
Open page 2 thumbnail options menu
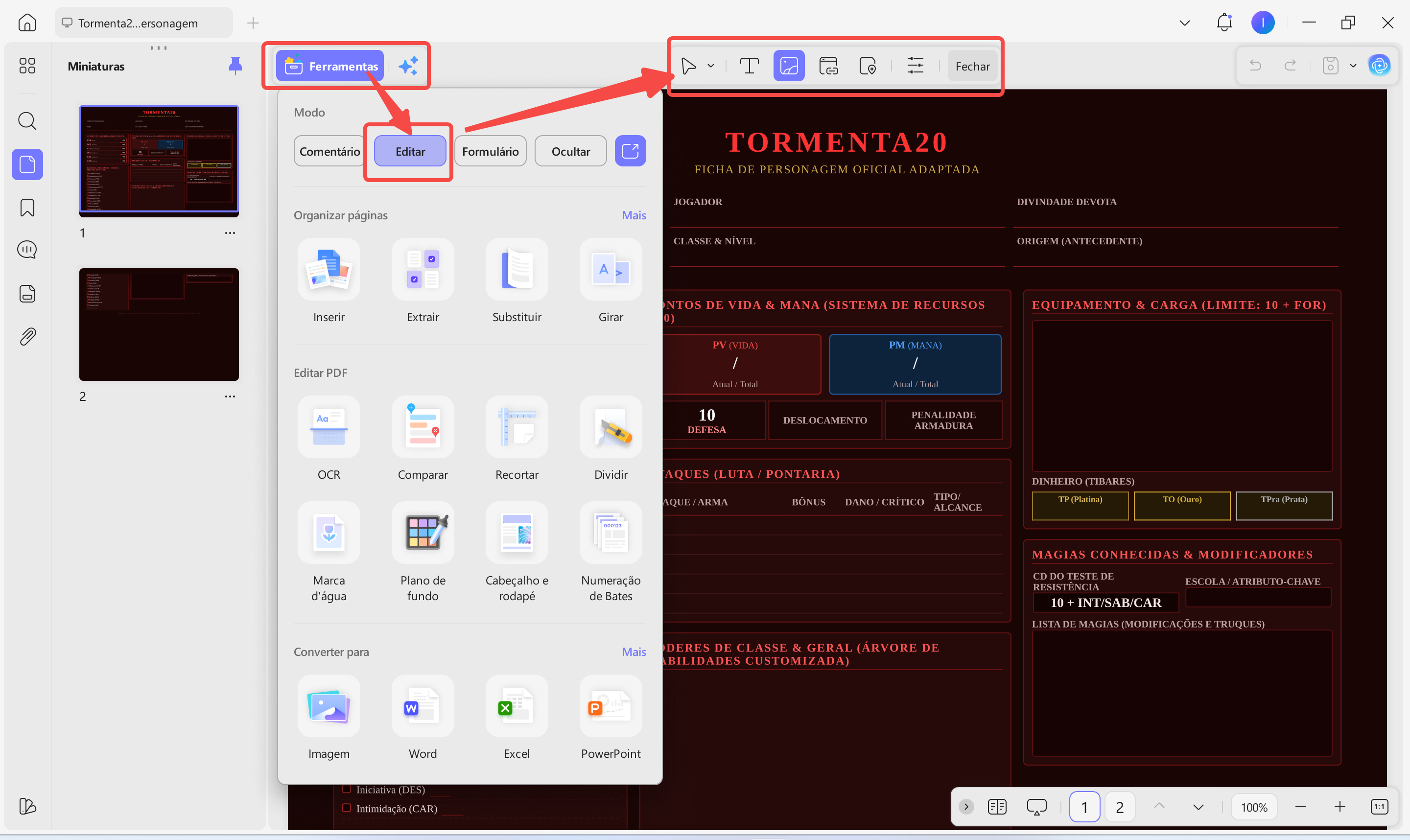[x=229, y=396]
